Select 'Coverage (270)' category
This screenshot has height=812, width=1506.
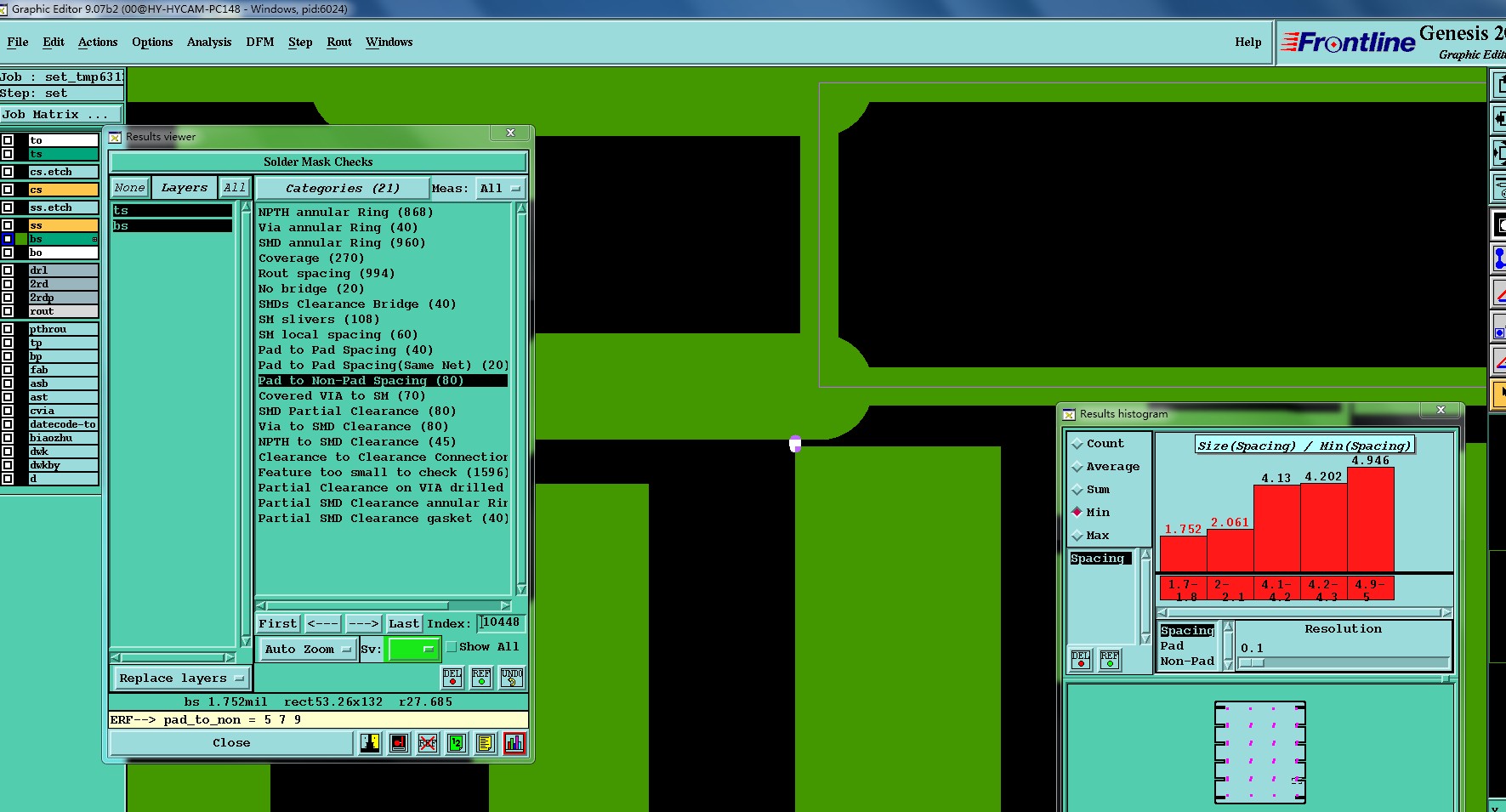[311, 258]
